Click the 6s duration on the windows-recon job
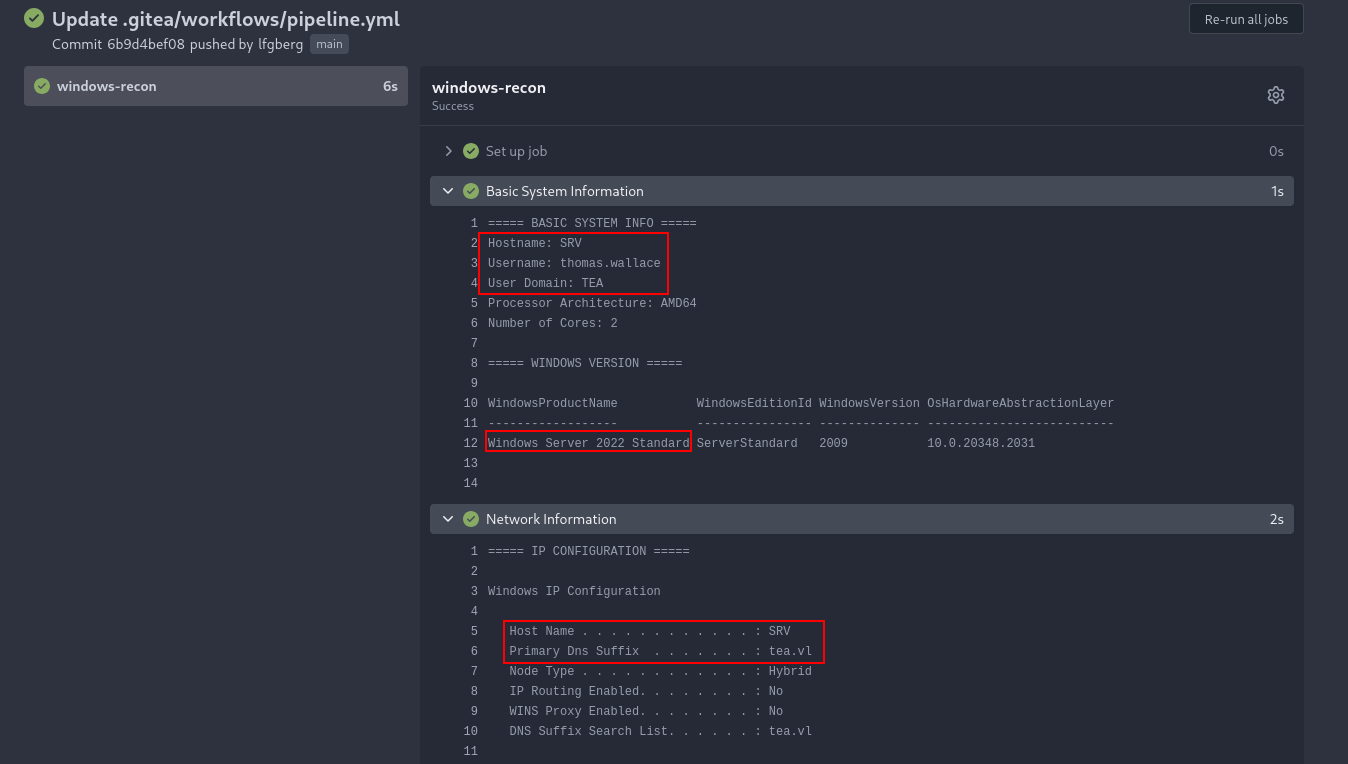This screenshot has height=764, width=1348. (390, 86)
